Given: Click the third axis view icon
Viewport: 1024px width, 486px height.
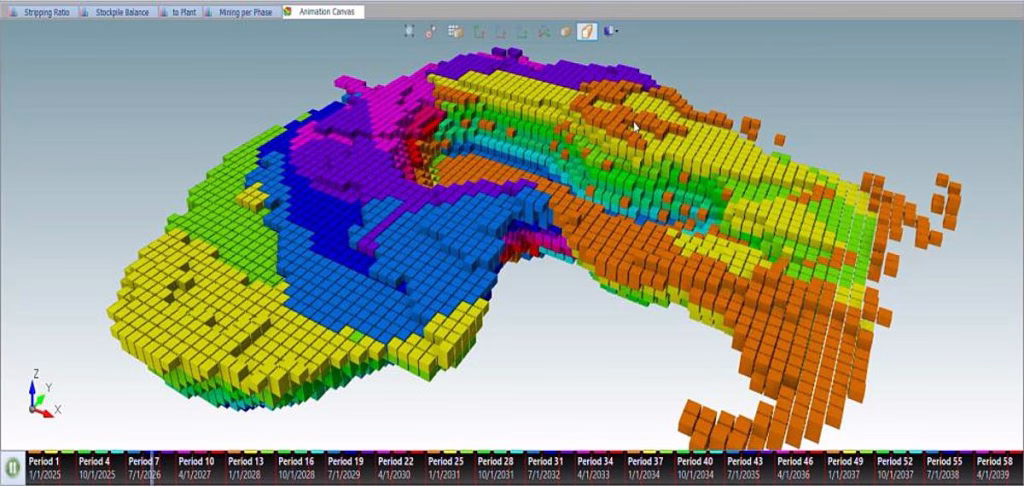Looking at the screenshot, I should pos(522,31).
